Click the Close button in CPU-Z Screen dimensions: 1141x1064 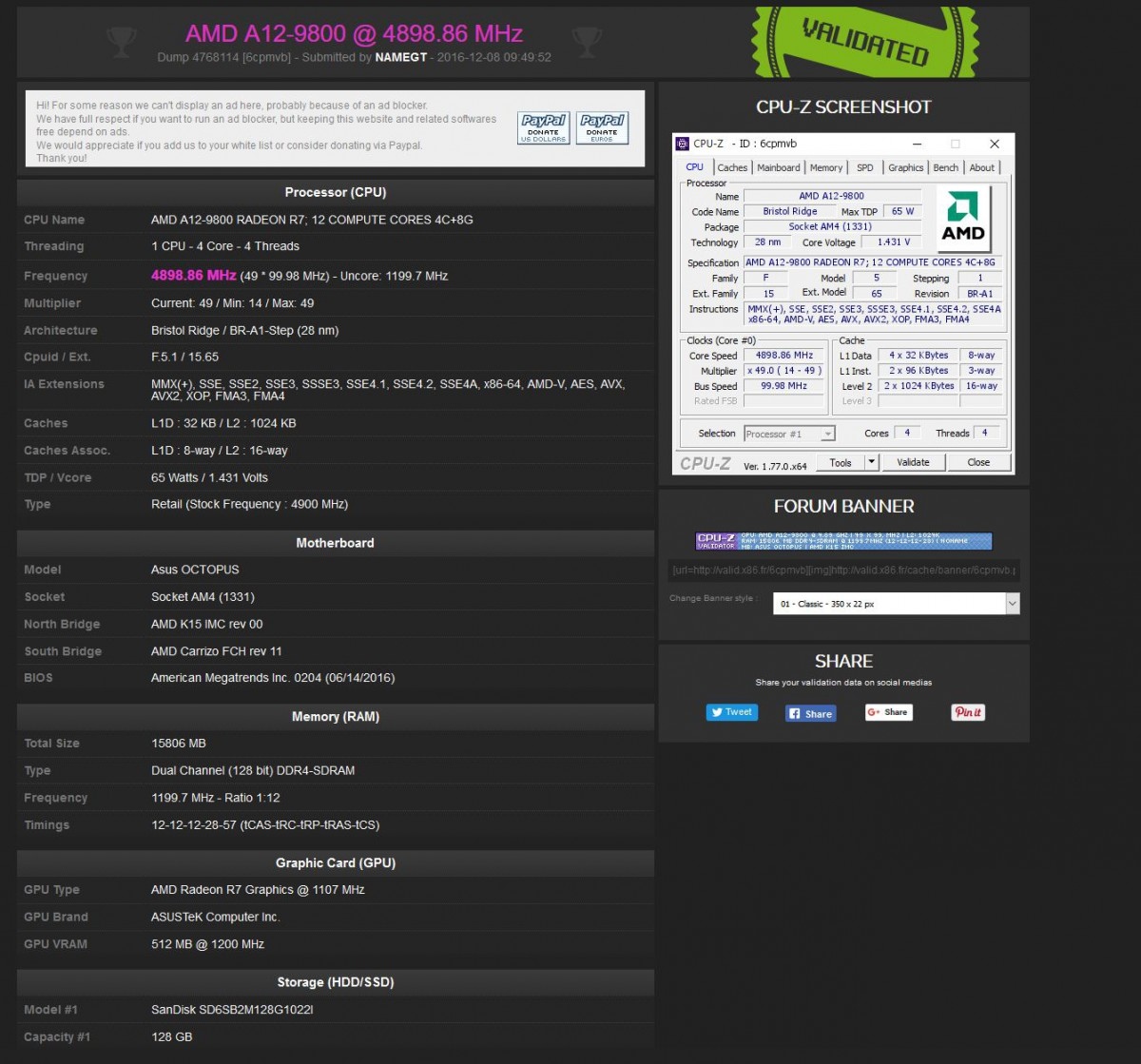978,462
